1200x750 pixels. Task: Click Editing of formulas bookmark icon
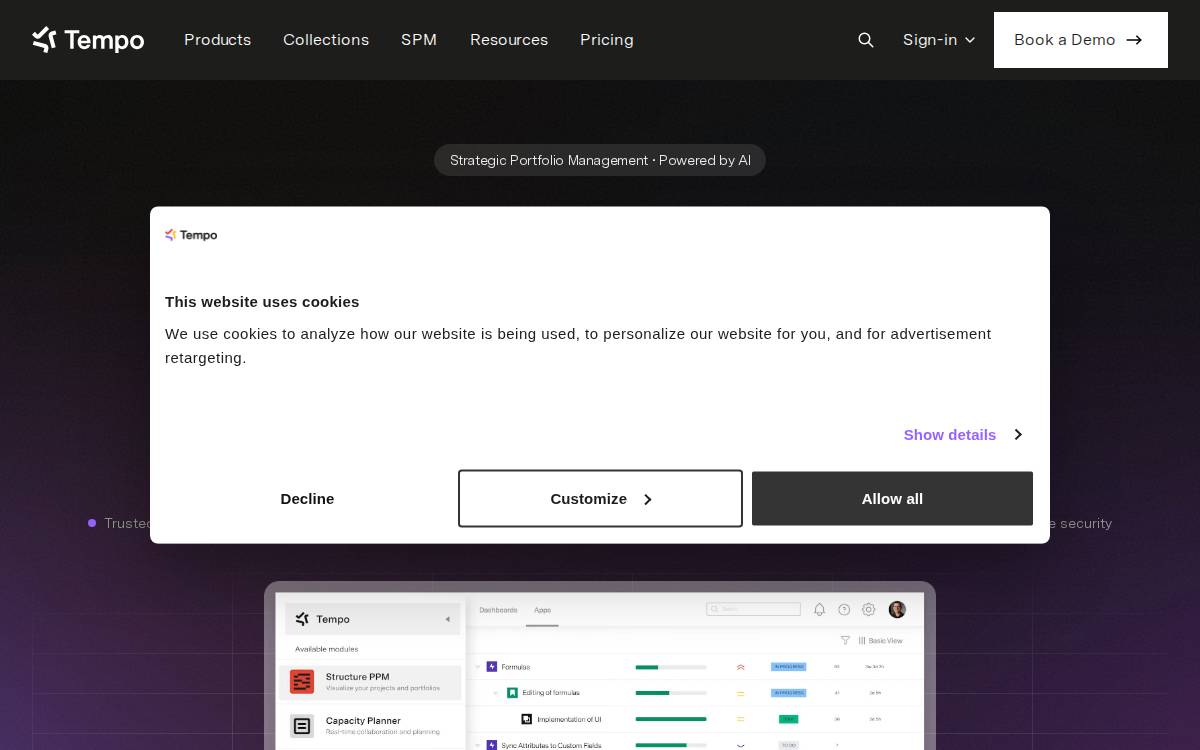512,692
